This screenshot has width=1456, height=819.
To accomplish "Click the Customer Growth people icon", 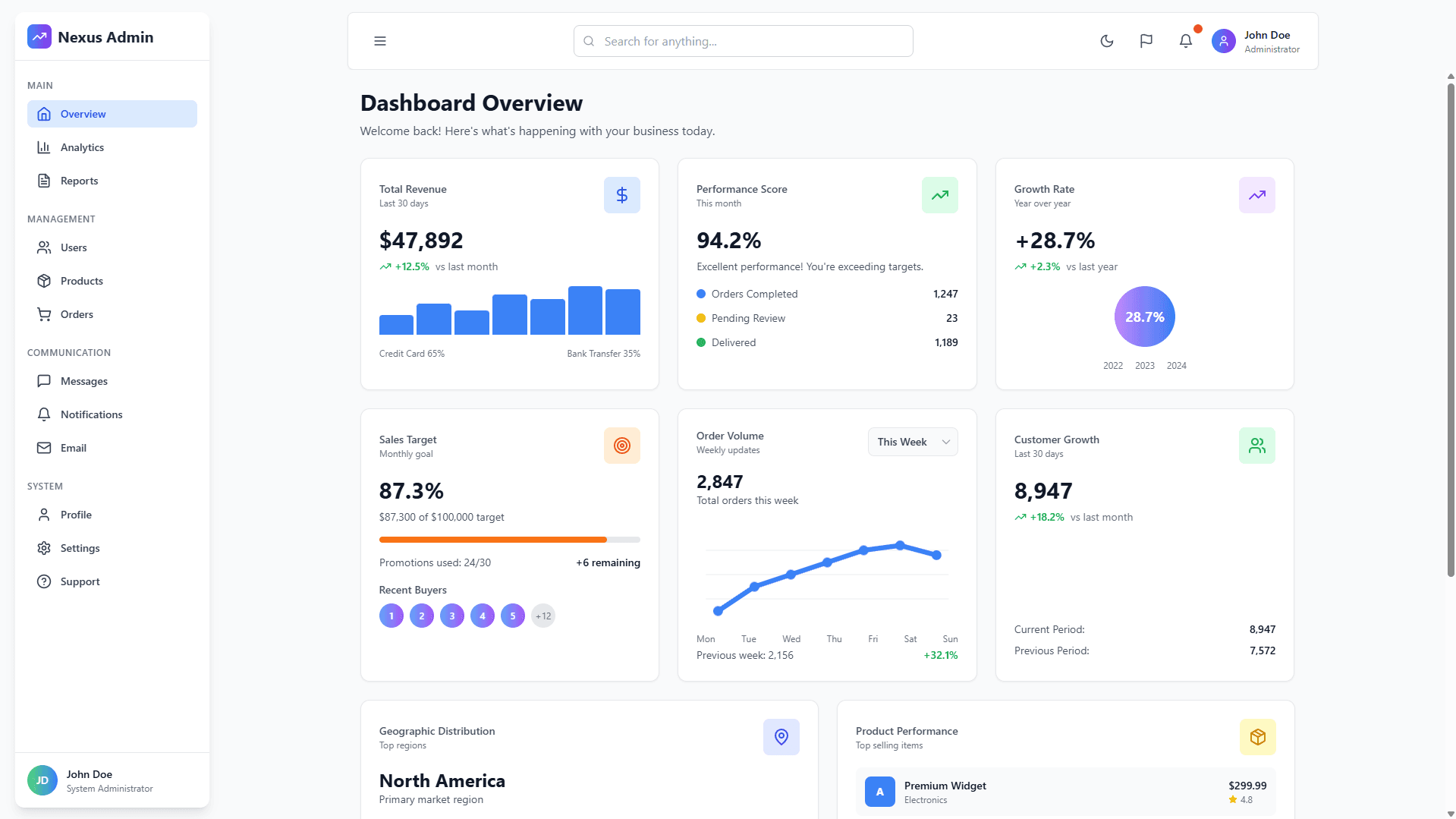I will tap(1256, 446).
